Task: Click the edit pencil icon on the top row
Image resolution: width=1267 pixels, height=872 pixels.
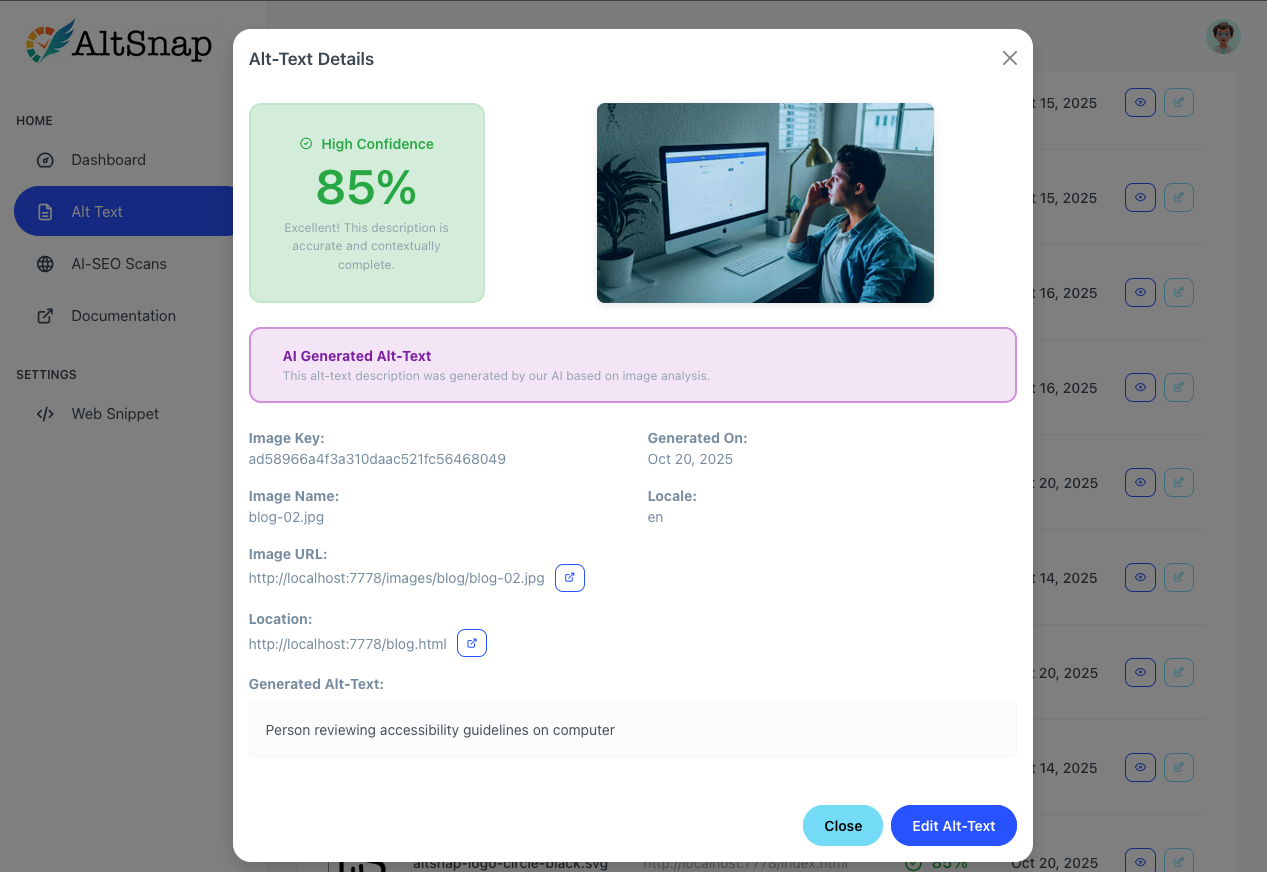Action: [x=1178, y=102]
